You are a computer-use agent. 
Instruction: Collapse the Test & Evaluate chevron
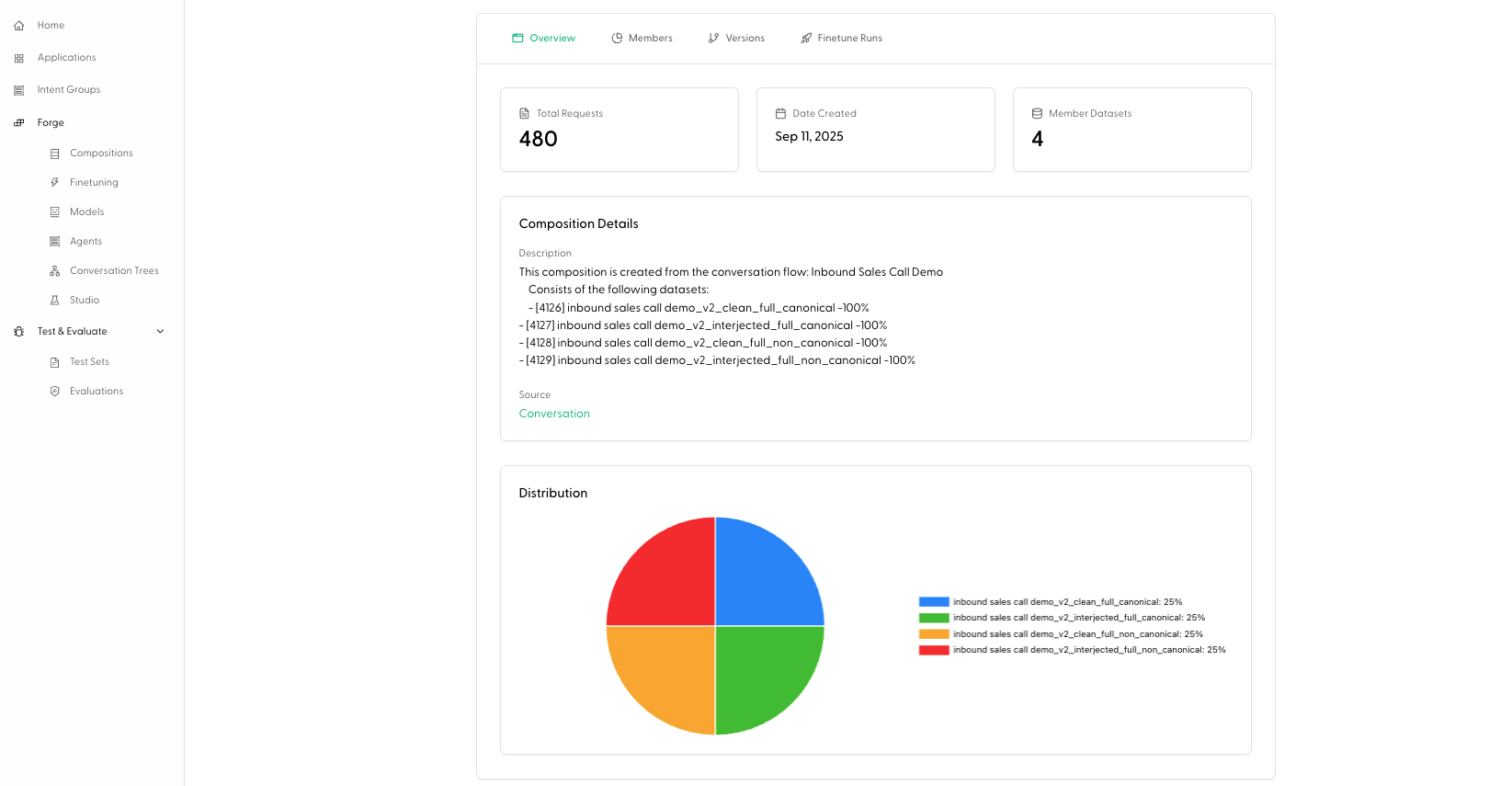[160, 332]
